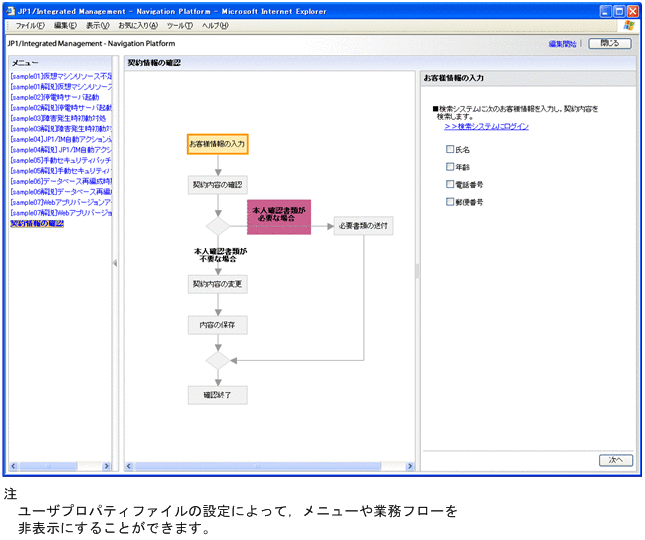Close the Internet Explorer window
Screen dimensions: 645x540
click(632, 11)
